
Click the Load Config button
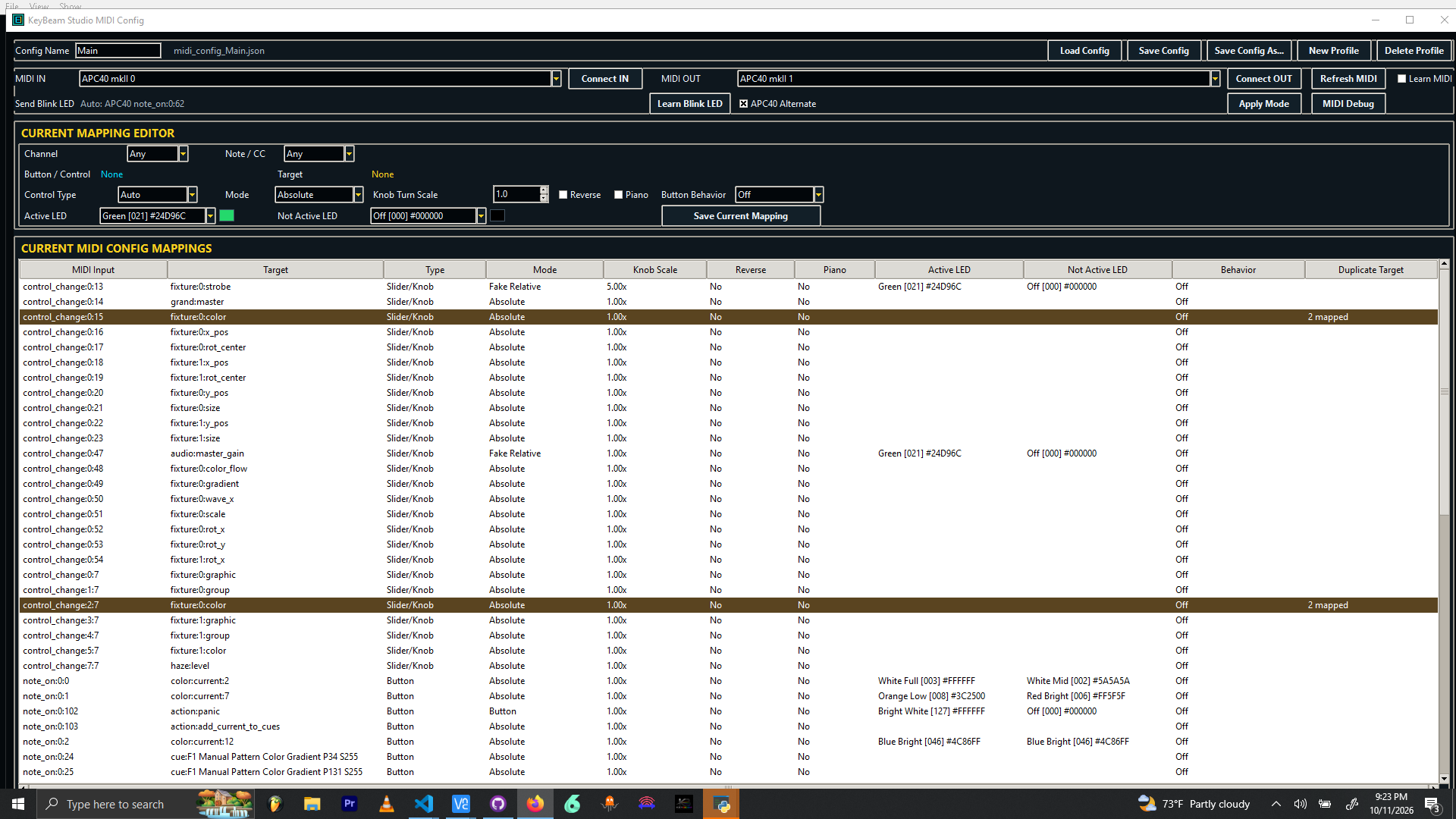[1084, 51]
